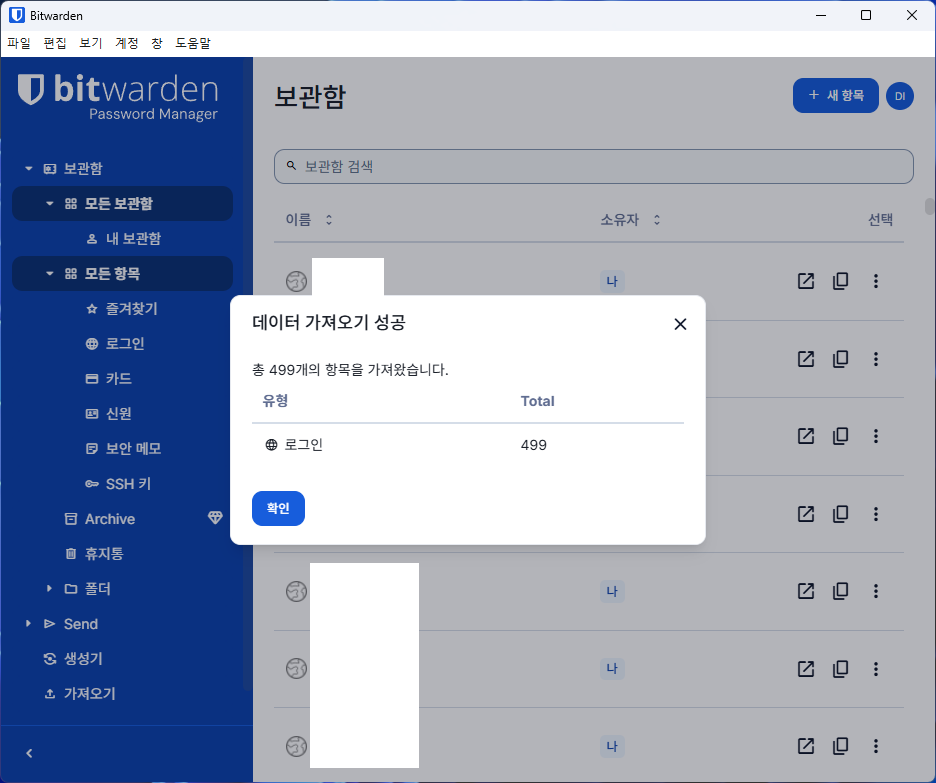The width and height of the screenshot is (936, 783).
Task: Copy from the sixth vault item
Action: [840, 669]
